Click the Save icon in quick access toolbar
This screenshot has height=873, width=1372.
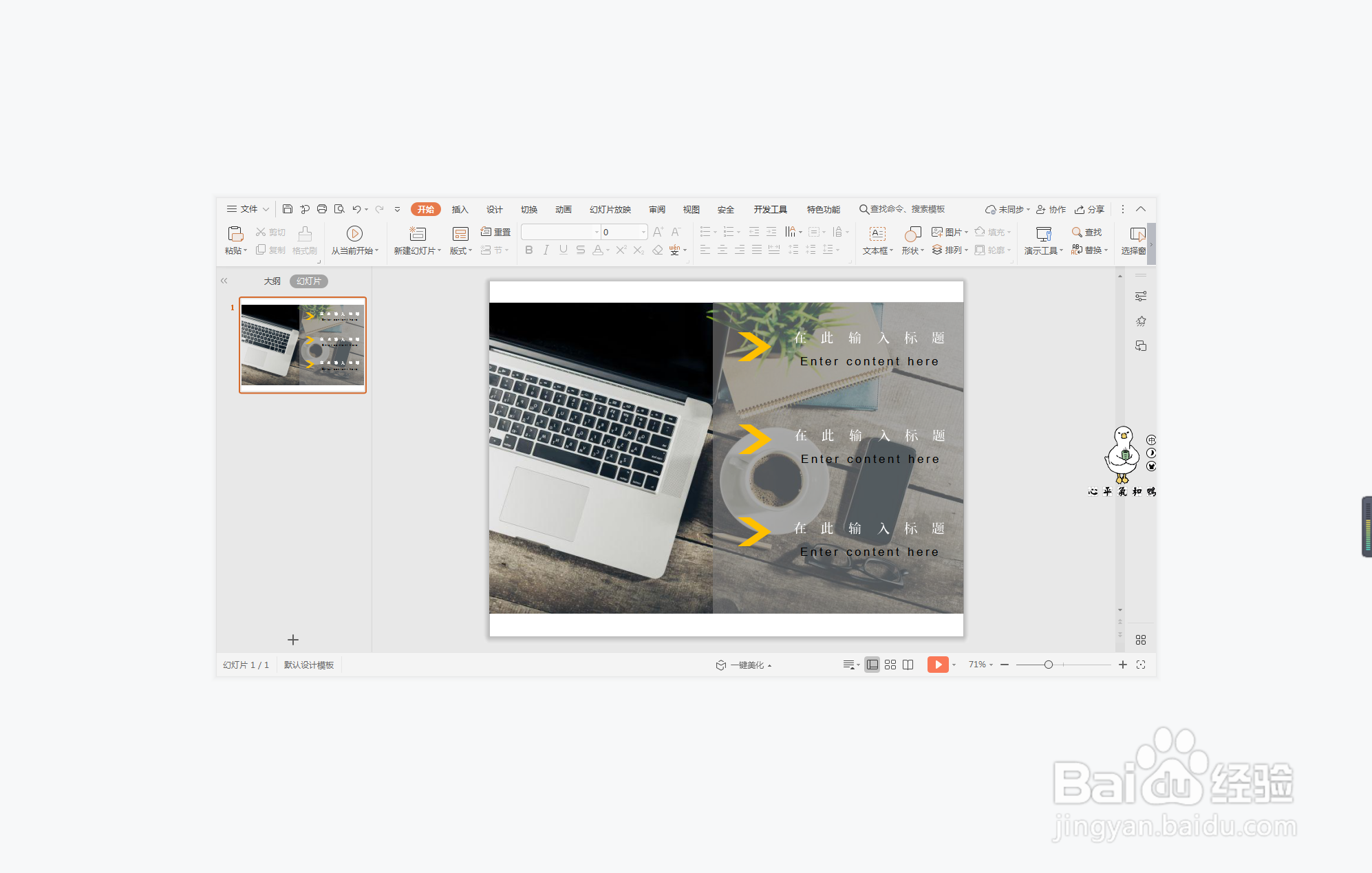point(288,209)
